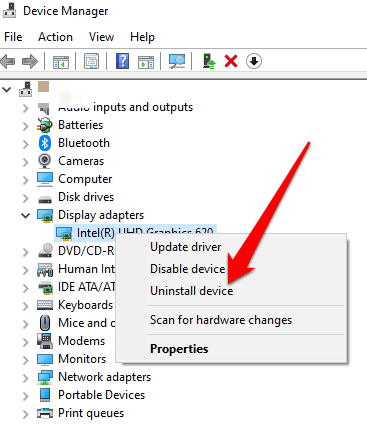Click the Keyboards category icon
Viewport: 367px width, 430px height.
[x=45, y=305]
